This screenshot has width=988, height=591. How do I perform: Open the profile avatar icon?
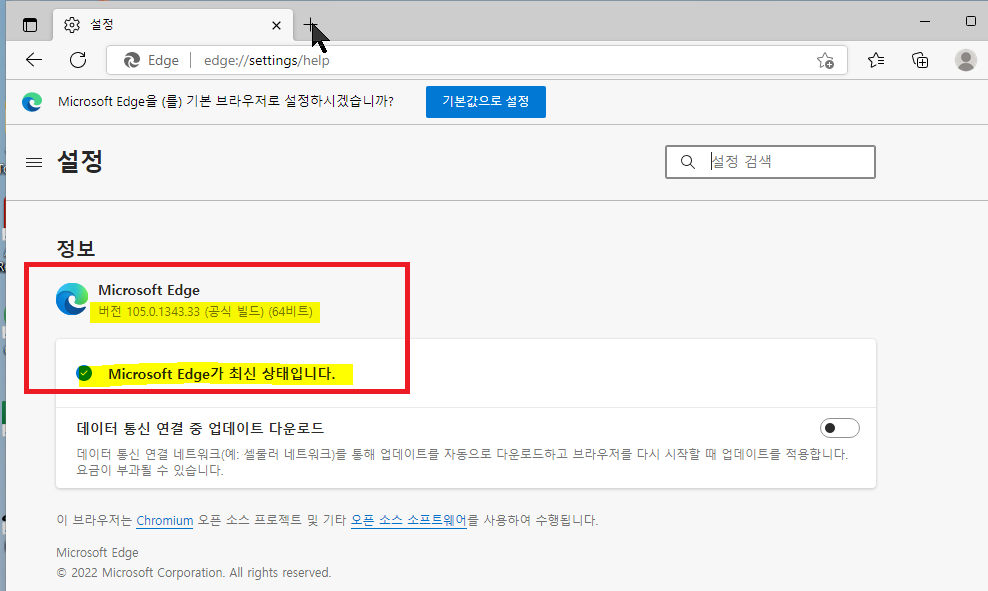pos(965,60)
